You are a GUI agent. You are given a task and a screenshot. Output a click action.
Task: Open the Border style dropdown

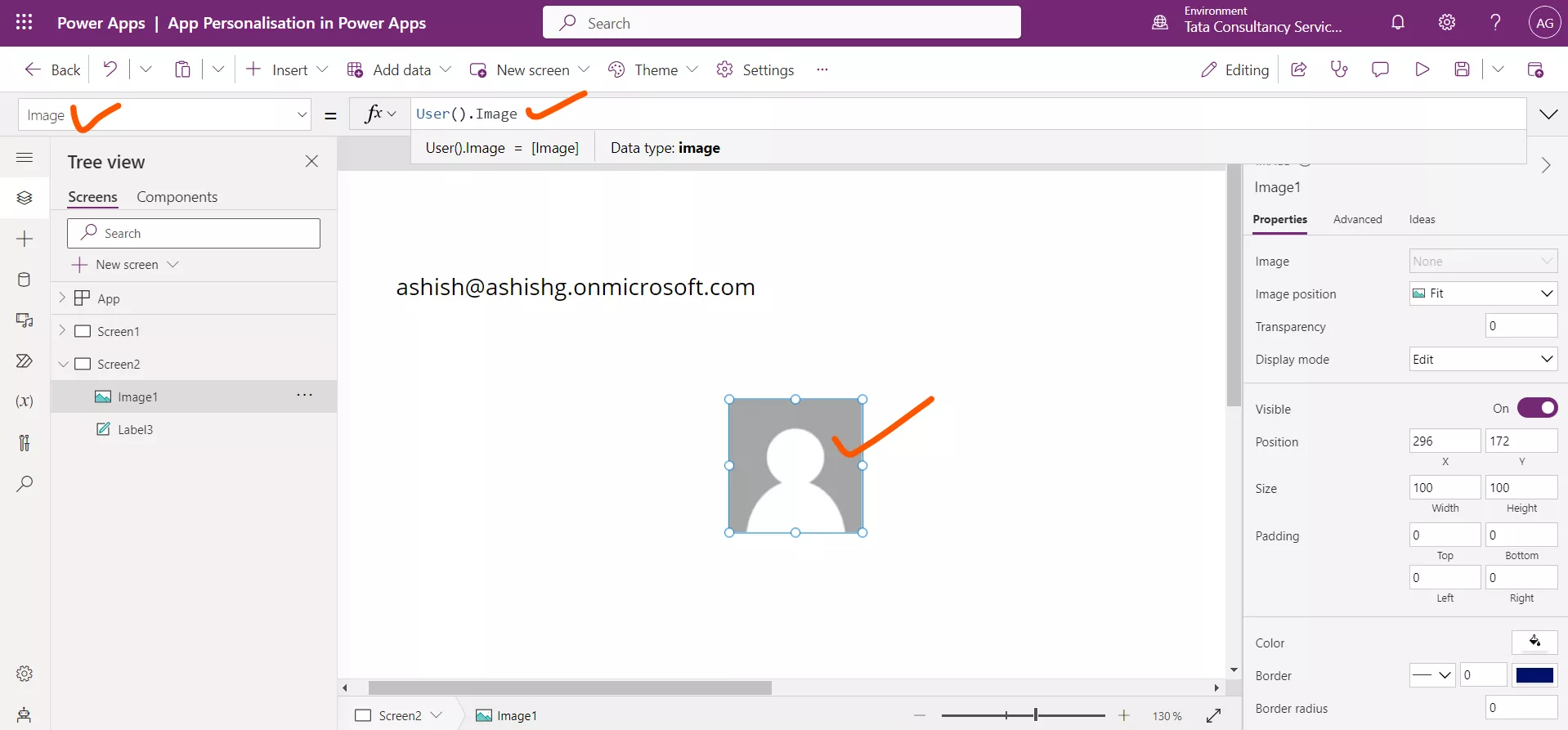pos(1432,675)
